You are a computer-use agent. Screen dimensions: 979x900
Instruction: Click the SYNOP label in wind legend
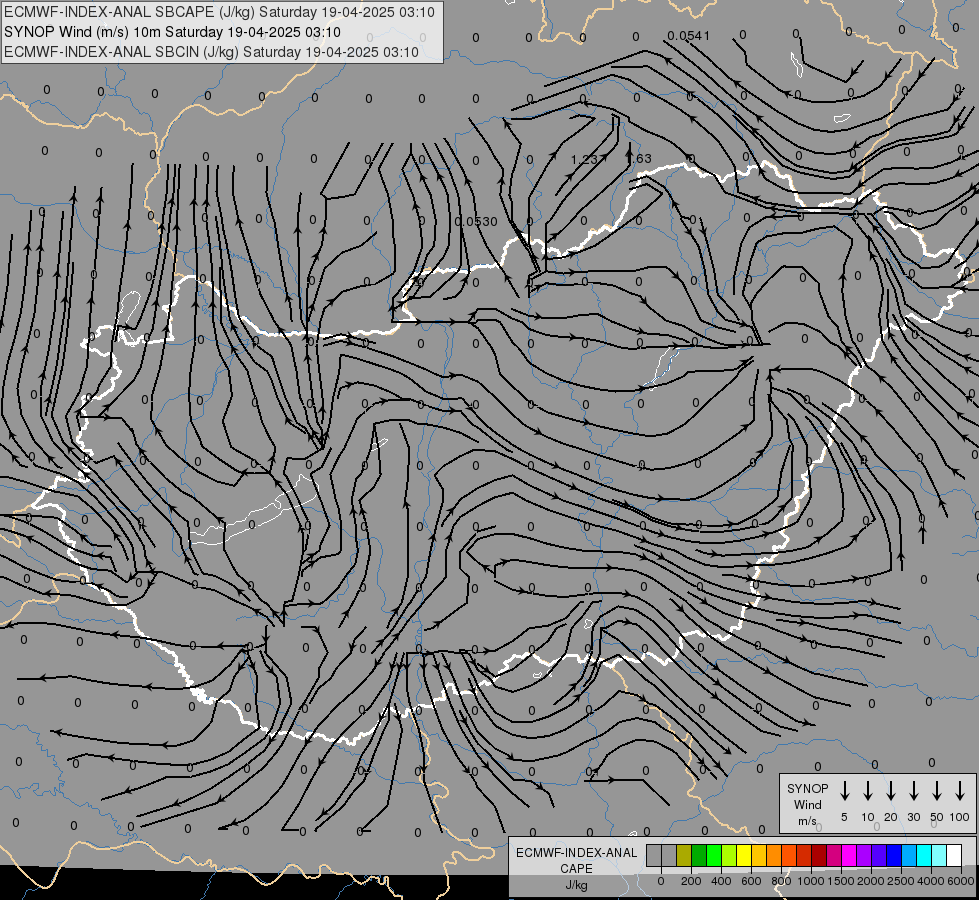pos(807,789)
